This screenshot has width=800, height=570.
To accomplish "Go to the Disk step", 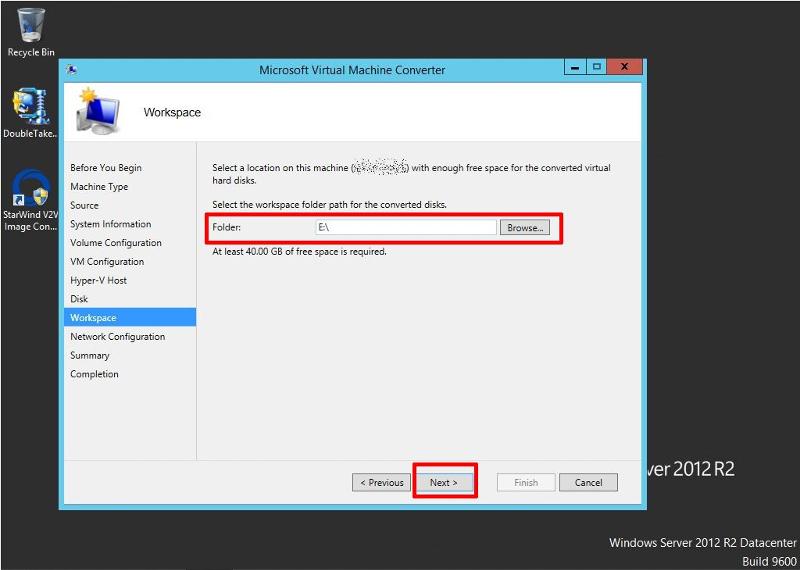I will [79, 299].
